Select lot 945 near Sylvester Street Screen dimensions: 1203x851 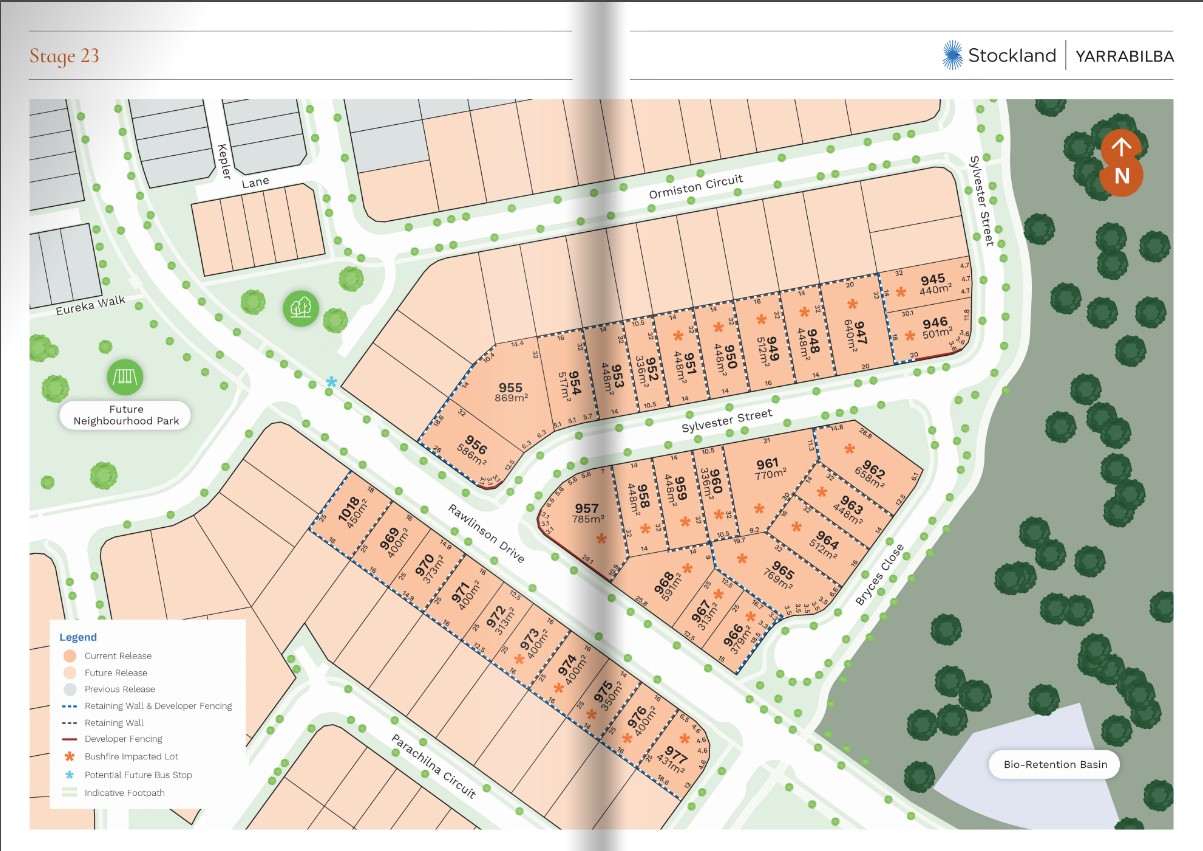[933, 284]
